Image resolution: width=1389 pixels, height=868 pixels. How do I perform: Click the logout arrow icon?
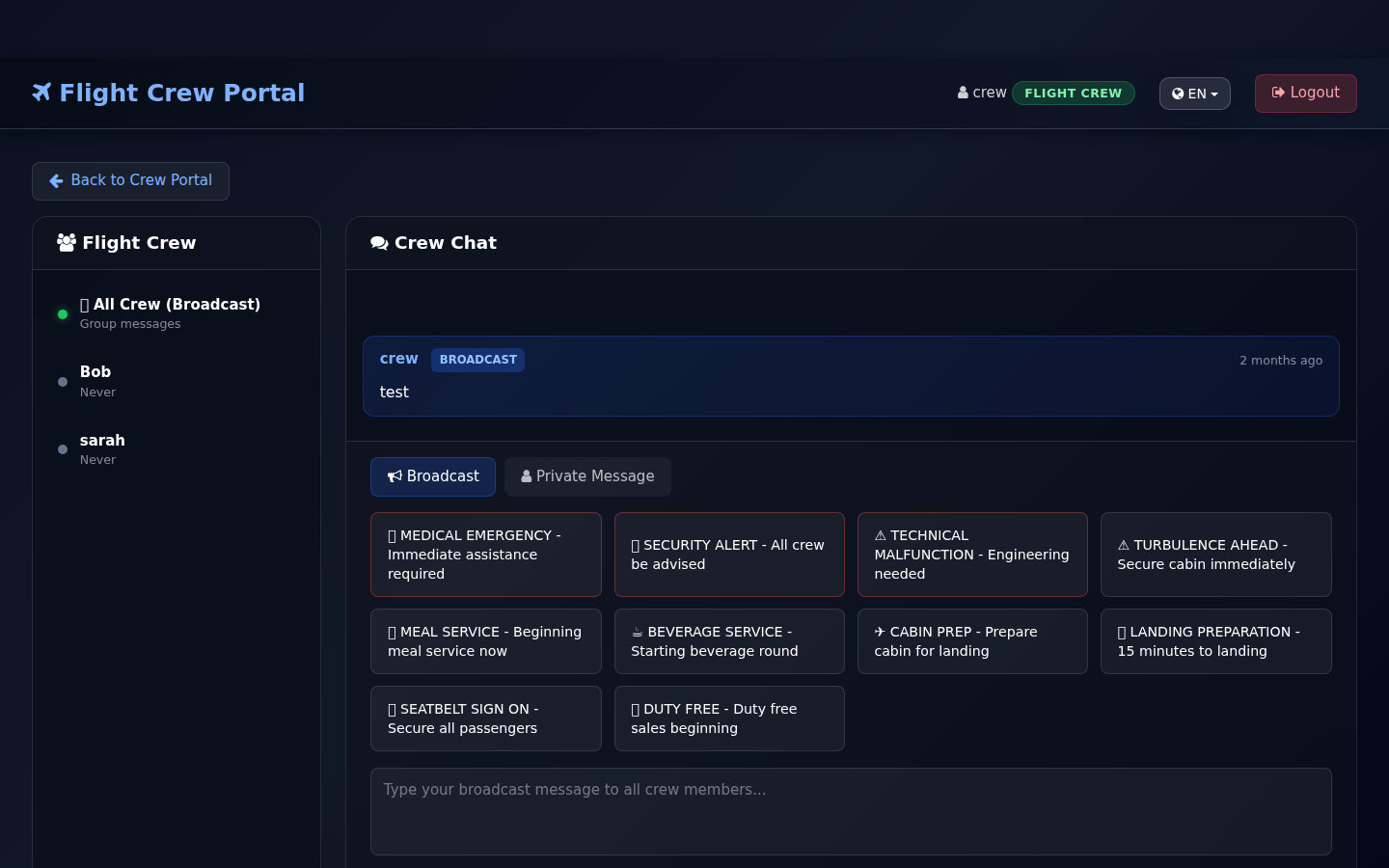click(1278, 93)
